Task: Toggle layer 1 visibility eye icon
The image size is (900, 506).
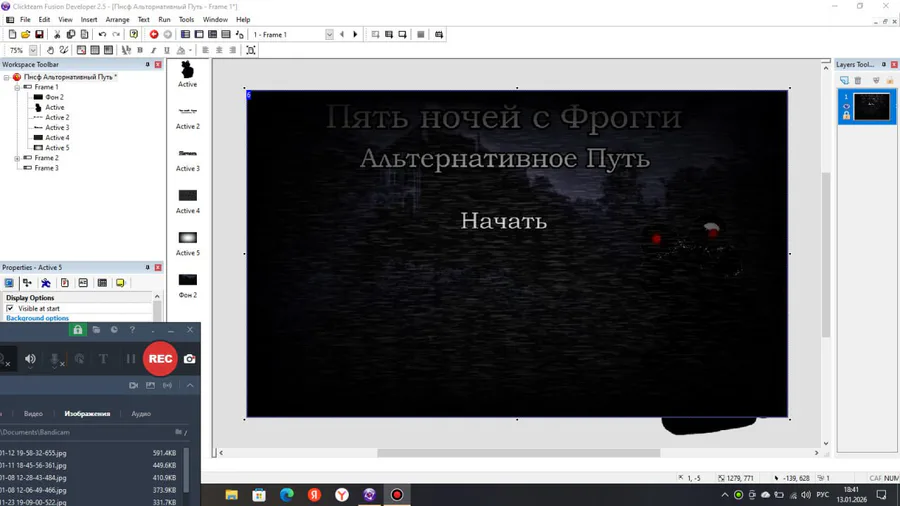Action: point(846,106)
